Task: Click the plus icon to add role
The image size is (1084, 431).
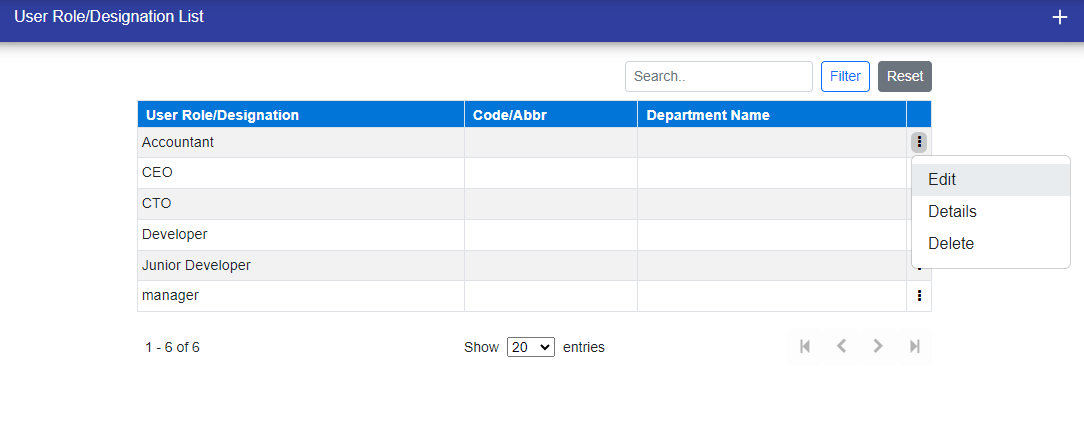Action: 1060,18
